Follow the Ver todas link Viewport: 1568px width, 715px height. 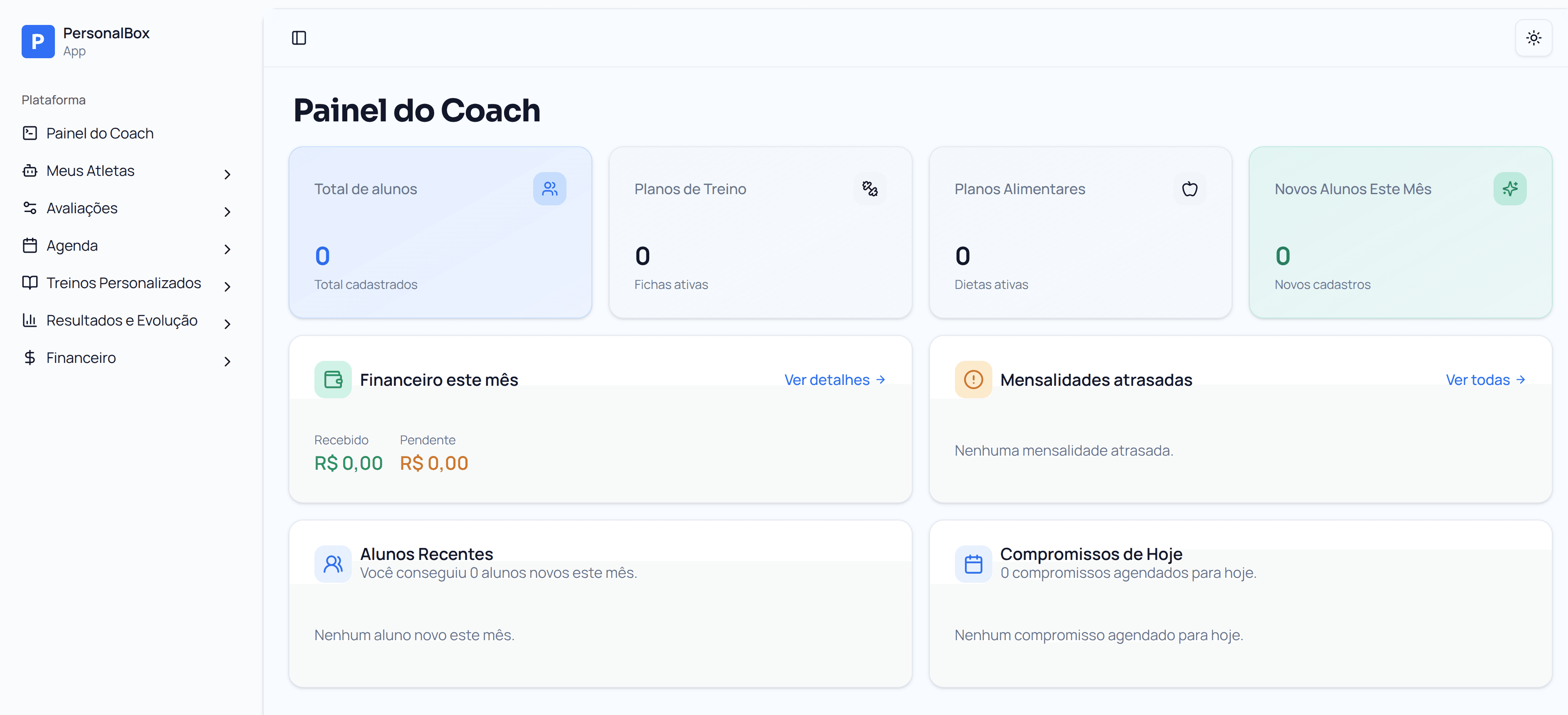click(x=1486, y=379)
